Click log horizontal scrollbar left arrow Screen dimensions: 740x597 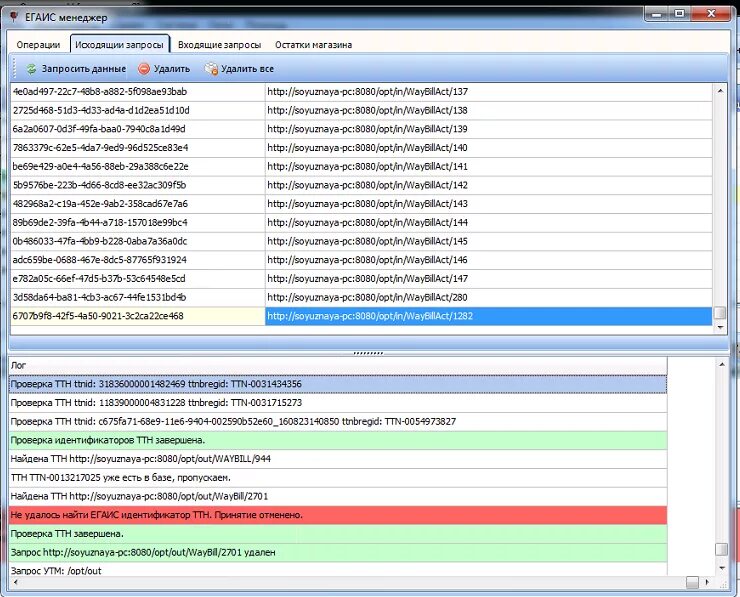(16, 582)
